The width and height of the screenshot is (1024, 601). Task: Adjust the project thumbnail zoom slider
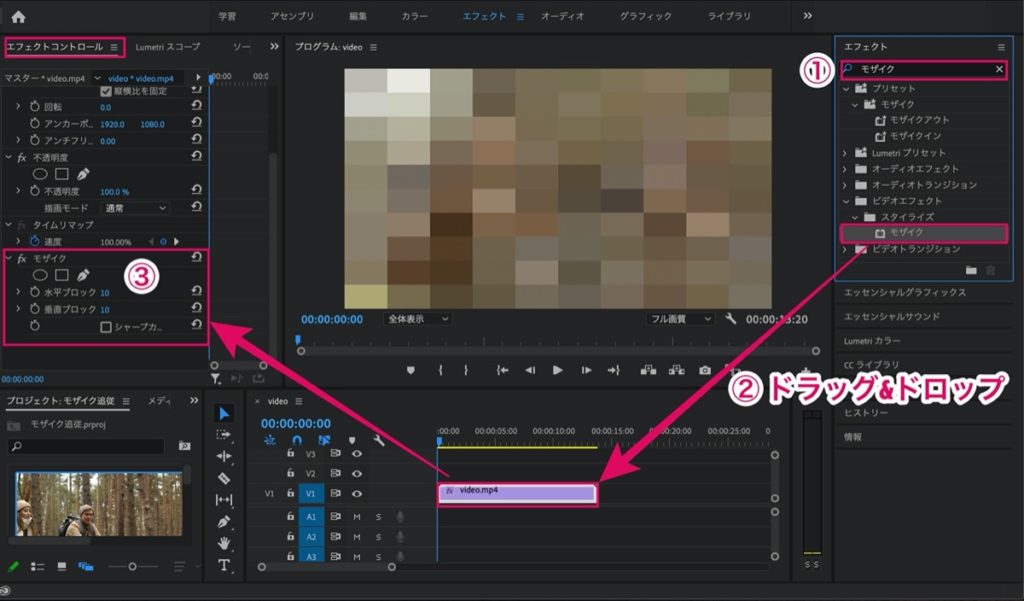133,567
